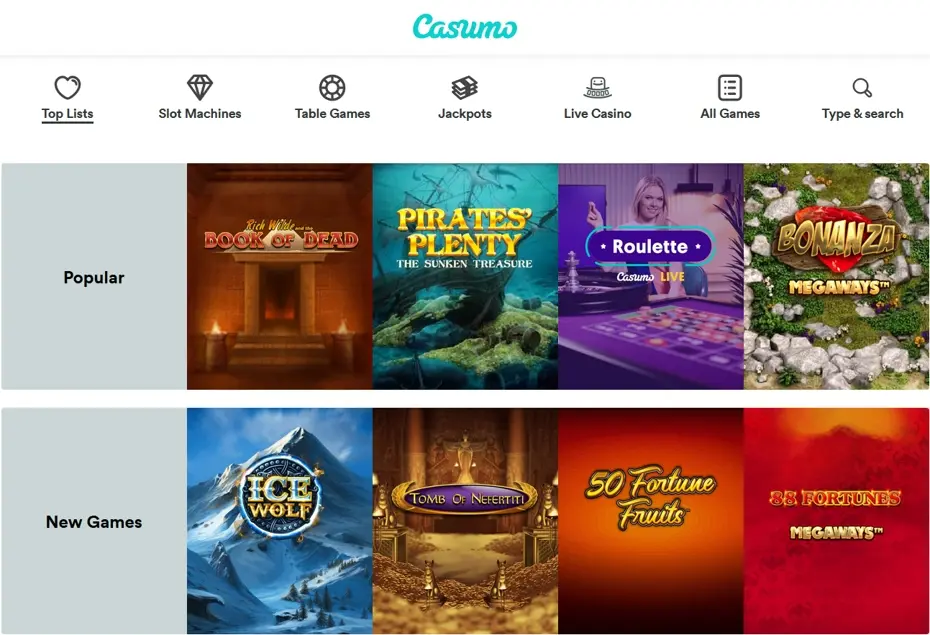The width and height of the screenshot is (930, 635).
Task: Start the Tomb of Nefertiti game
Action: pos(465,521)
